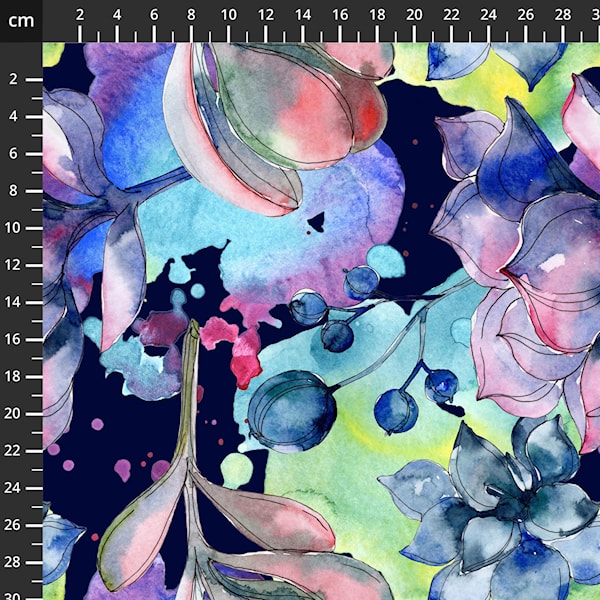
Task: Select the 28 mark on the top ruler
Action: tap(562, 15)
